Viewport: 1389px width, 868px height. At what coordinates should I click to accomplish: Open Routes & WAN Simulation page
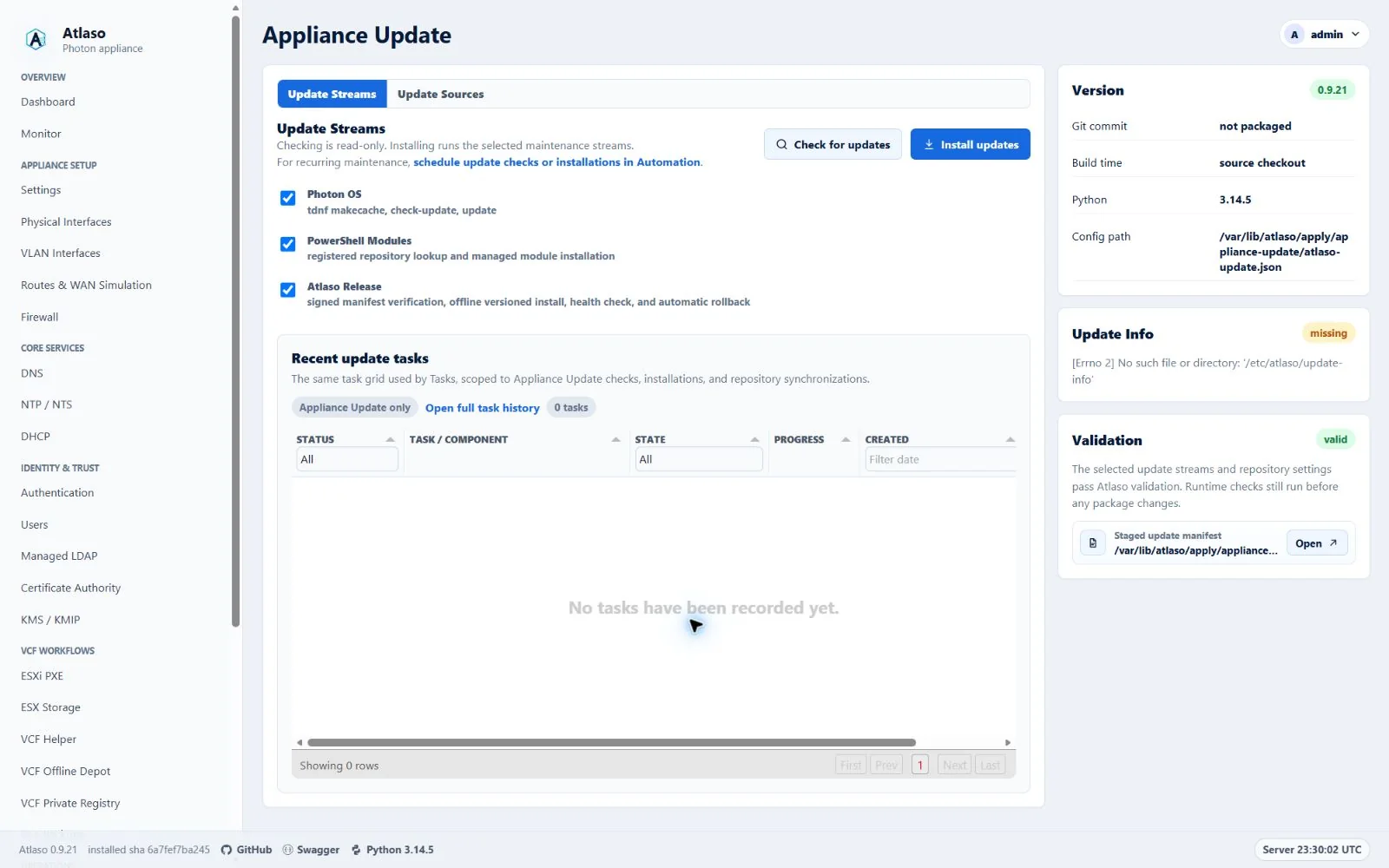[x=86, y=286]
